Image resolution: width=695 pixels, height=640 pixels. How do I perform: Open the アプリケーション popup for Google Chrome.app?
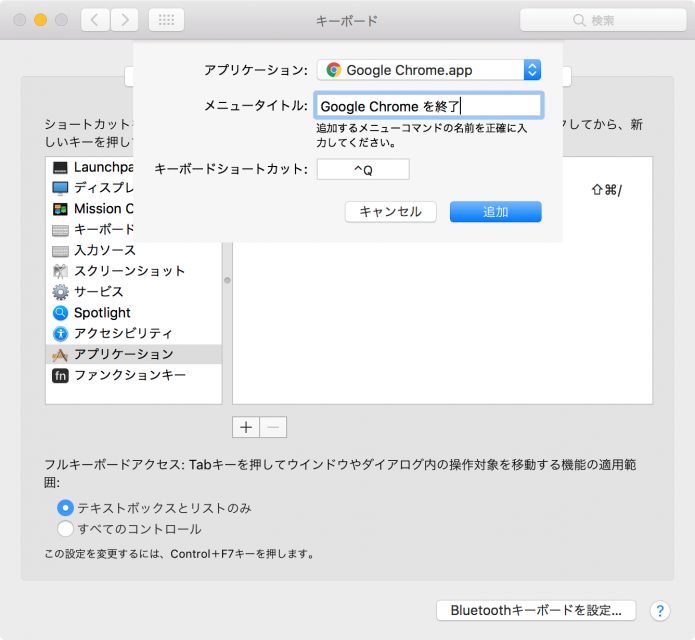point(429,70)
